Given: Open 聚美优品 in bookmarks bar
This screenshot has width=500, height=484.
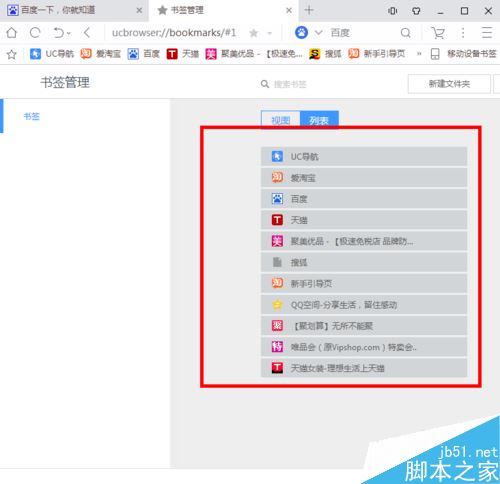Looking at the screenshot, I should (254, 54).
